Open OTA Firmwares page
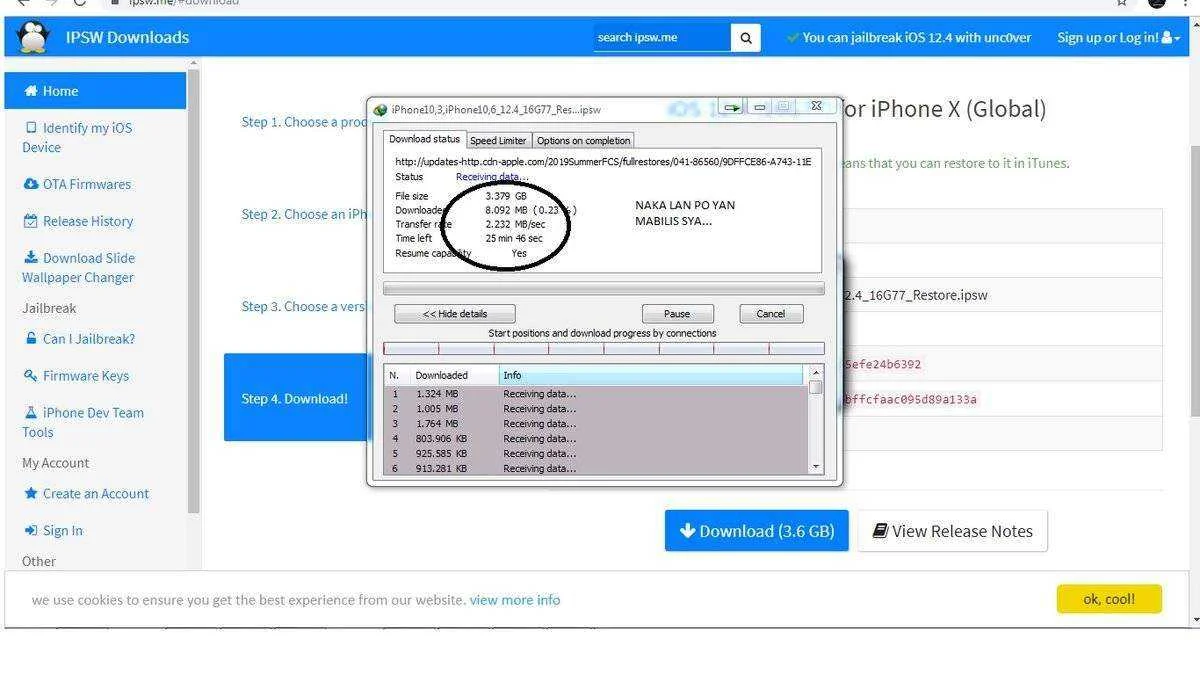The width and height of the screenshot is (1200, 675). click(x=87, y=184)
